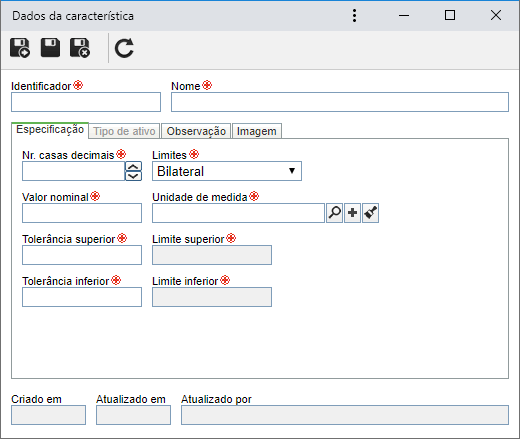This screenshot has height=439, width=520.
Task: Click the Save and exit icon
Action: (x=80, y=48)
